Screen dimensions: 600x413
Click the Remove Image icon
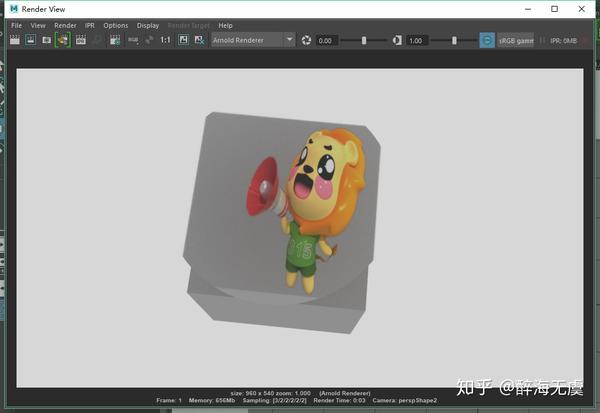pos(199,40)
